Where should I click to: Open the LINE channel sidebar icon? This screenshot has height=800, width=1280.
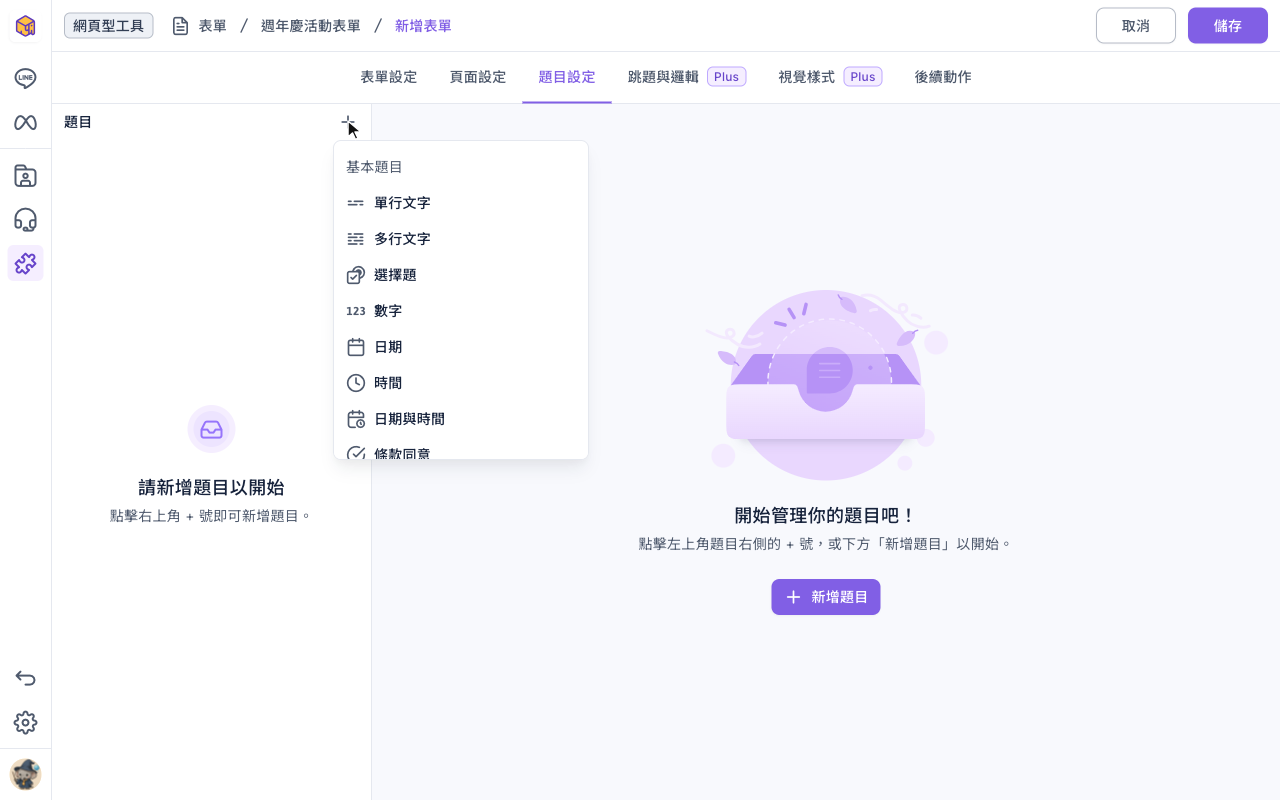(25, 78)
